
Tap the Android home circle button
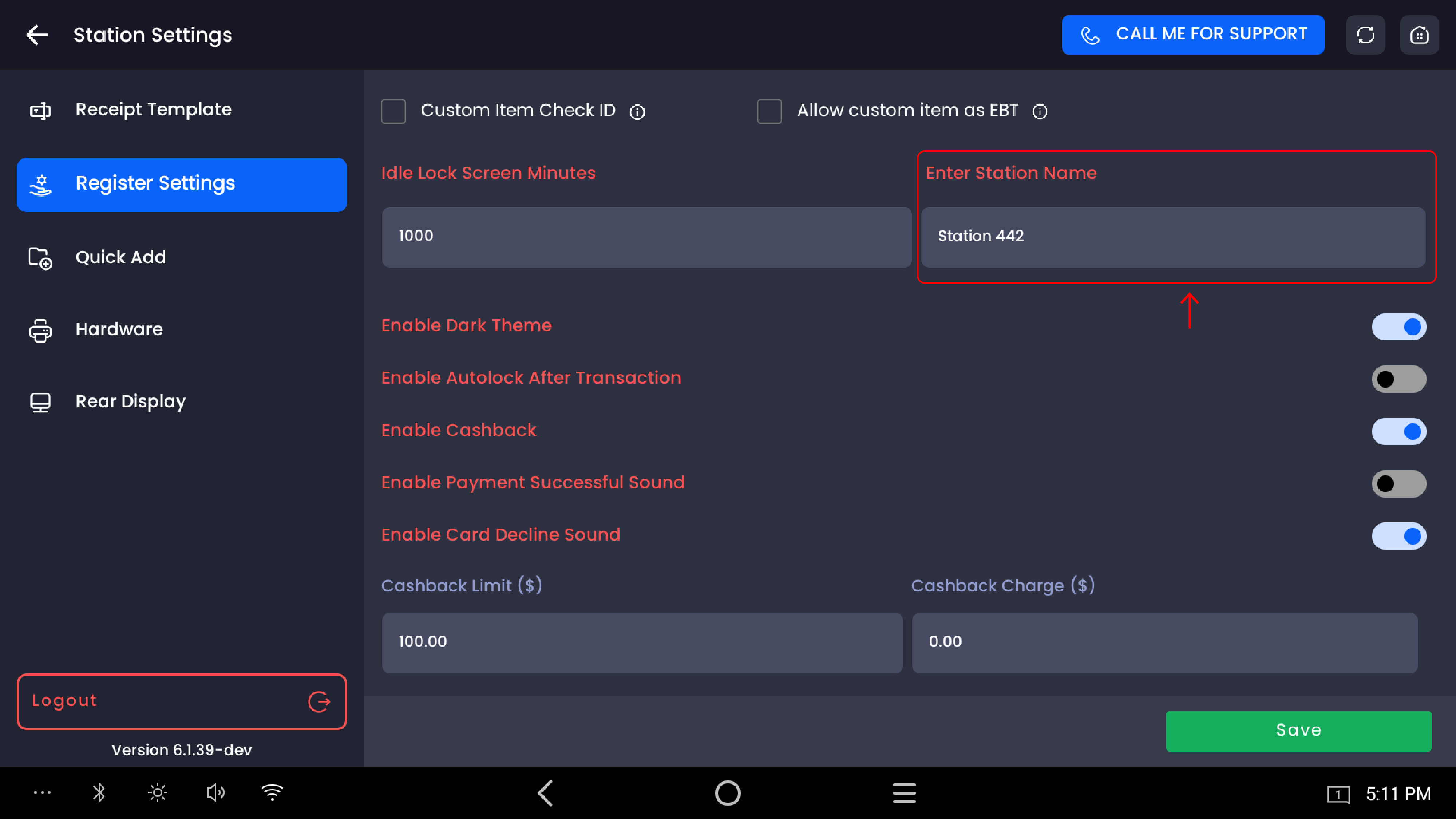pyautogui.click(x=727, y=793)
